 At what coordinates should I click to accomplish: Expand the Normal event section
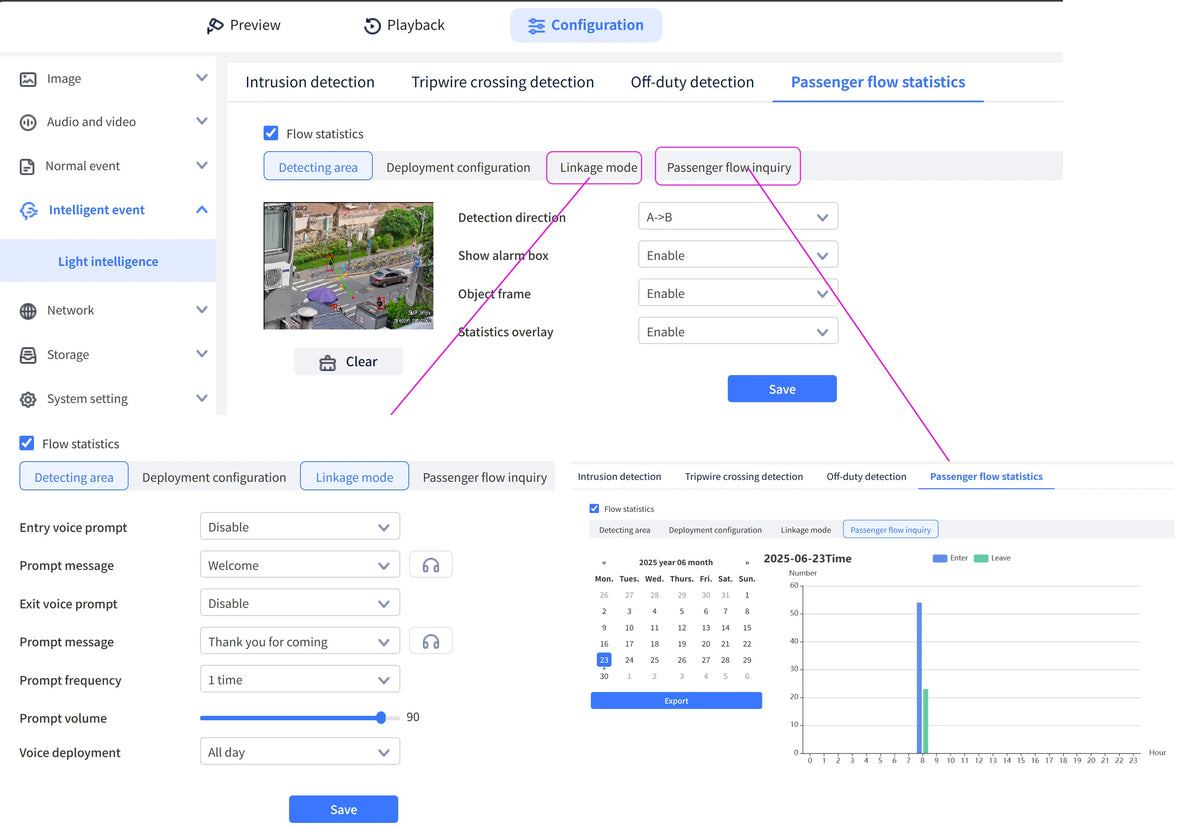202,165
